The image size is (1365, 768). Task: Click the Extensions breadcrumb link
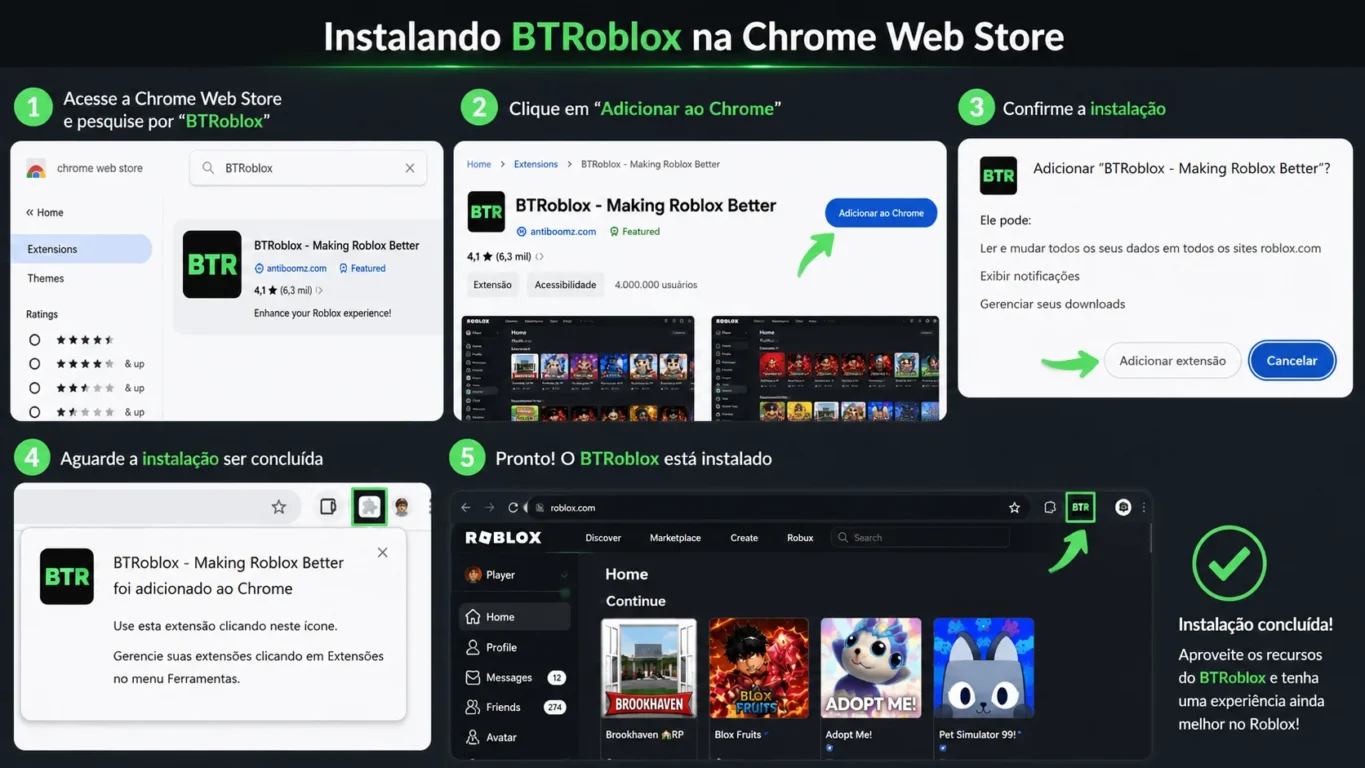point(536,164)
